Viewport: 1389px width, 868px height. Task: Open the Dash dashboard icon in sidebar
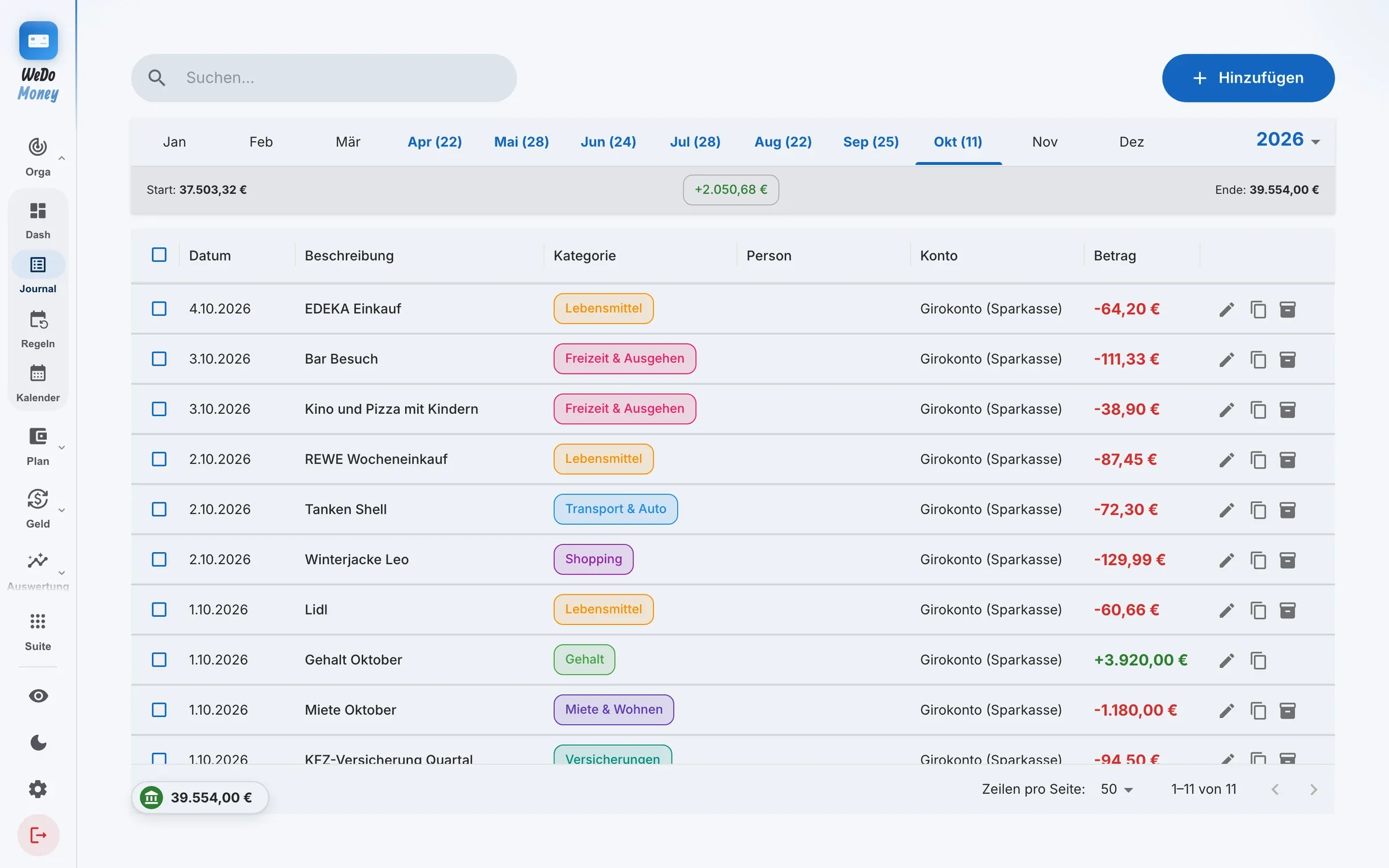click(x=38, y=211)
